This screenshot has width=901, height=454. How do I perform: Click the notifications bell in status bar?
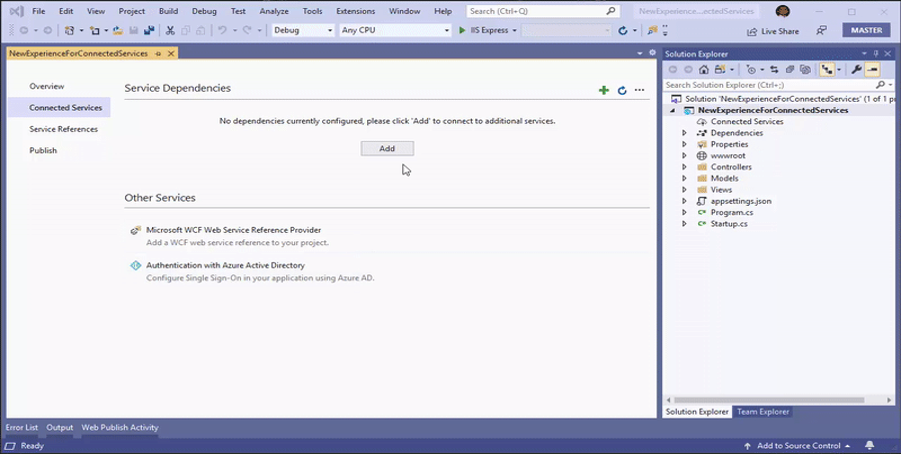click(x=869, y=446)
